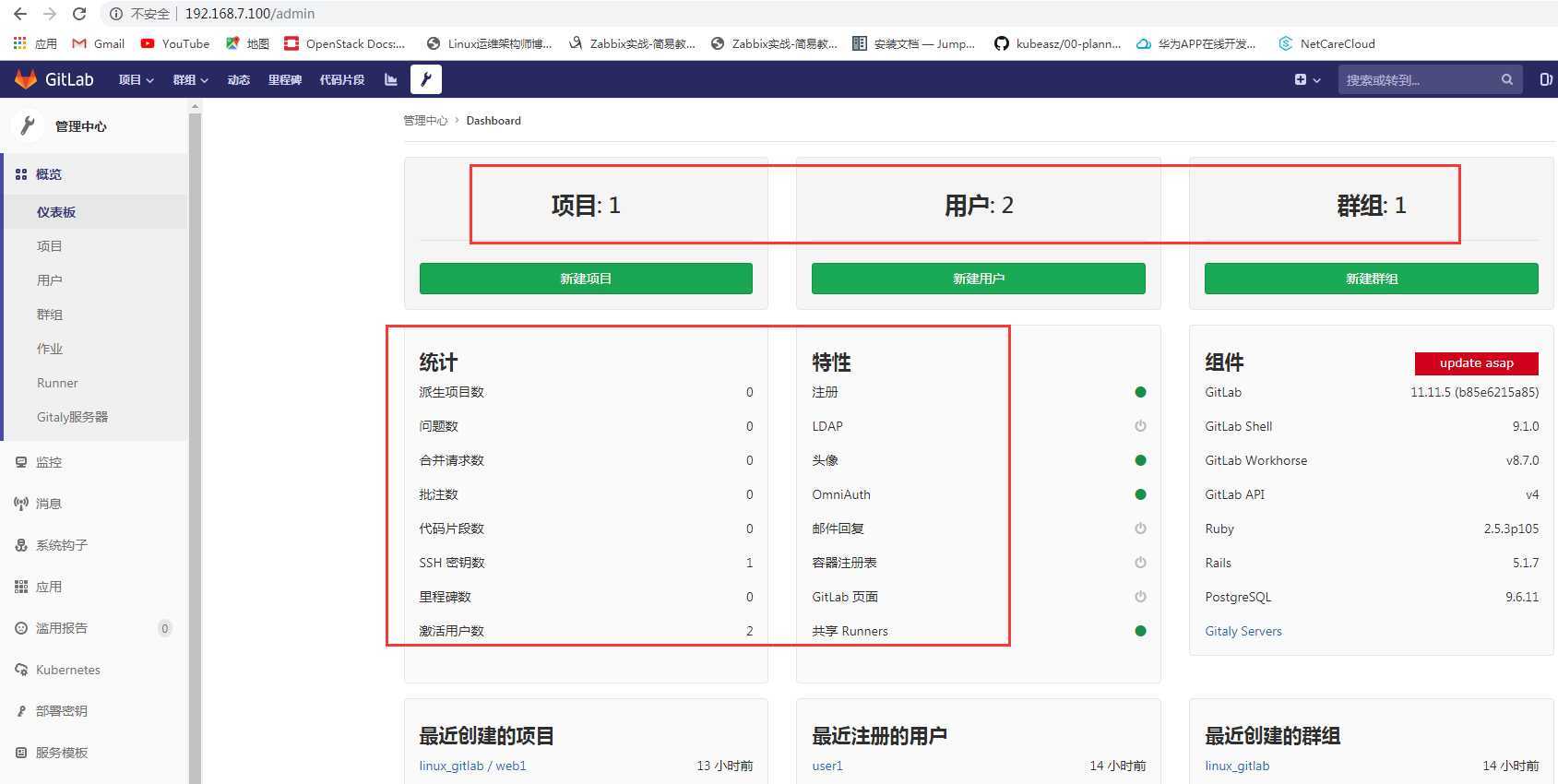Image resolution: width=1558 pixels, height=784 pixels.
Task: Open the admin area wrench icon
Action: 426,79
